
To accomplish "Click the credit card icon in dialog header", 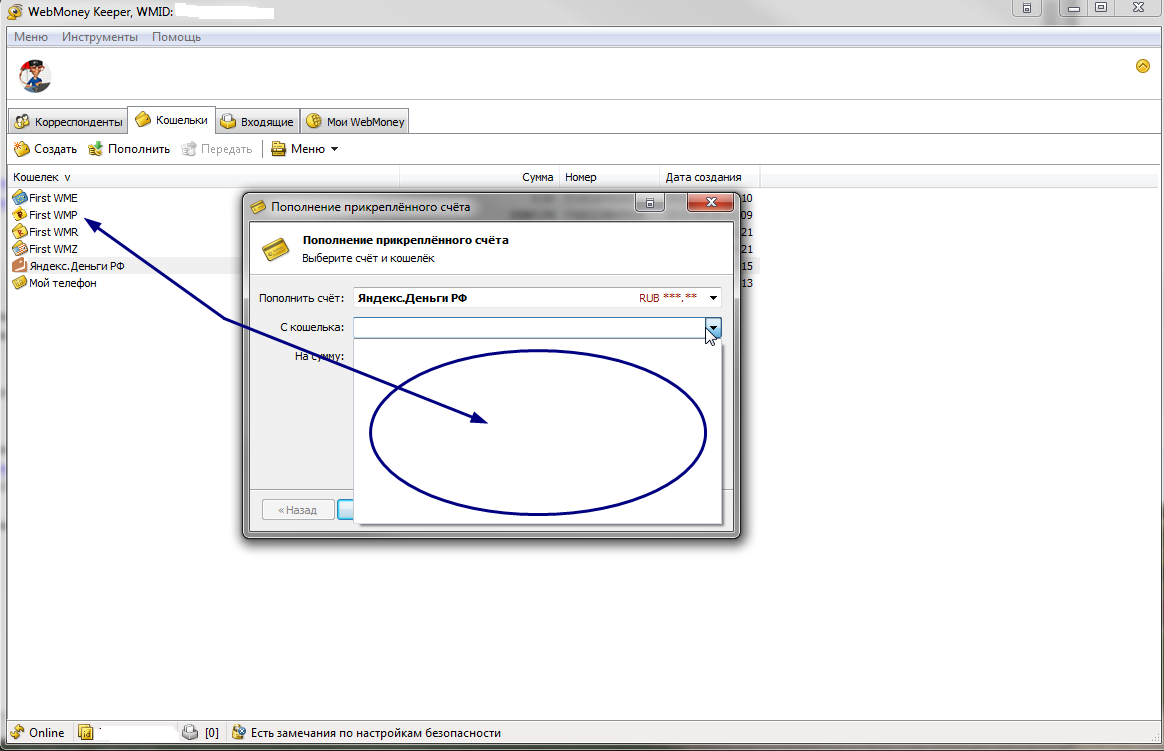I will [275, 249].
